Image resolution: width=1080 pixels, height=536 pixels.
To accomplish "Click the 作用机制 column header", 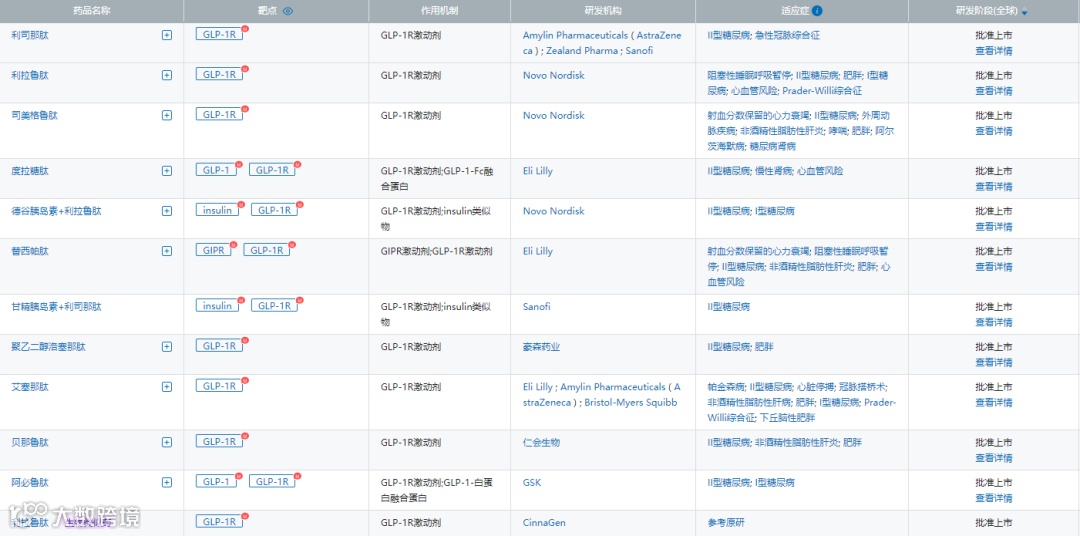I will (439, 11).
